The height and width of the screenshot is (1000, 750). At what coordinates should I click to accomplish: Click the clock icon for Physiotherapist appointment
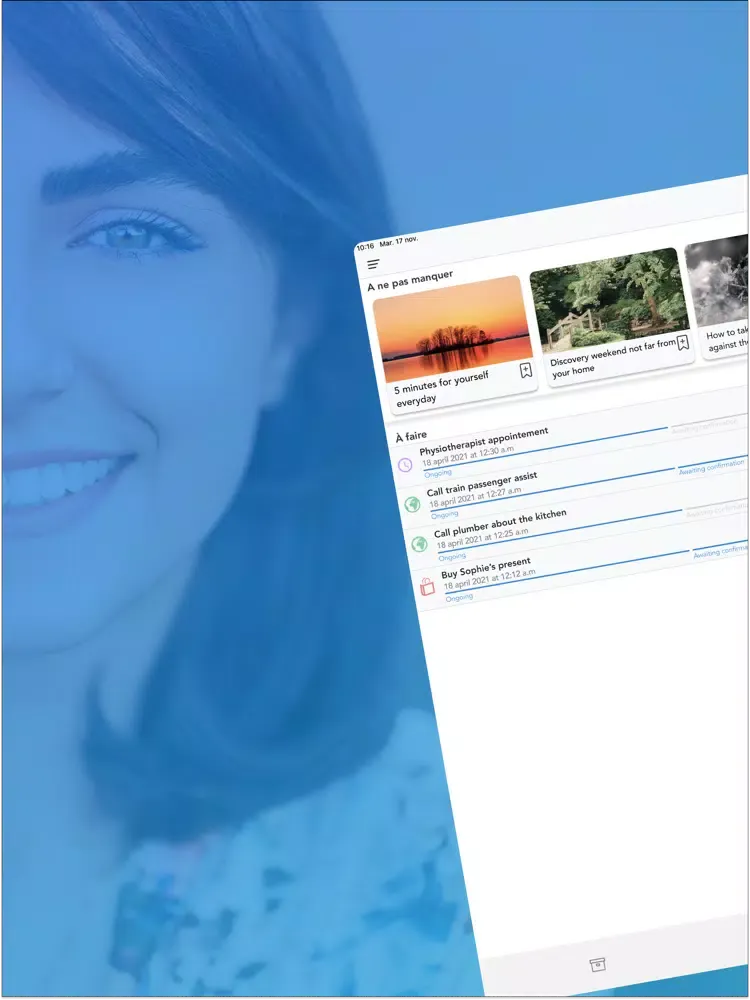[405, 465]
